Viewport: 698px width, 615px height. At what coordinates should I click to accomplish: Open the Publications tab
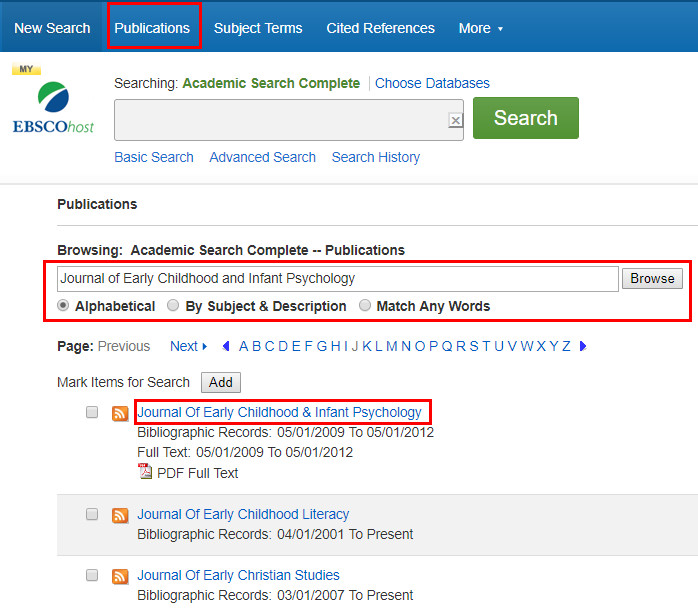[152, 28]
